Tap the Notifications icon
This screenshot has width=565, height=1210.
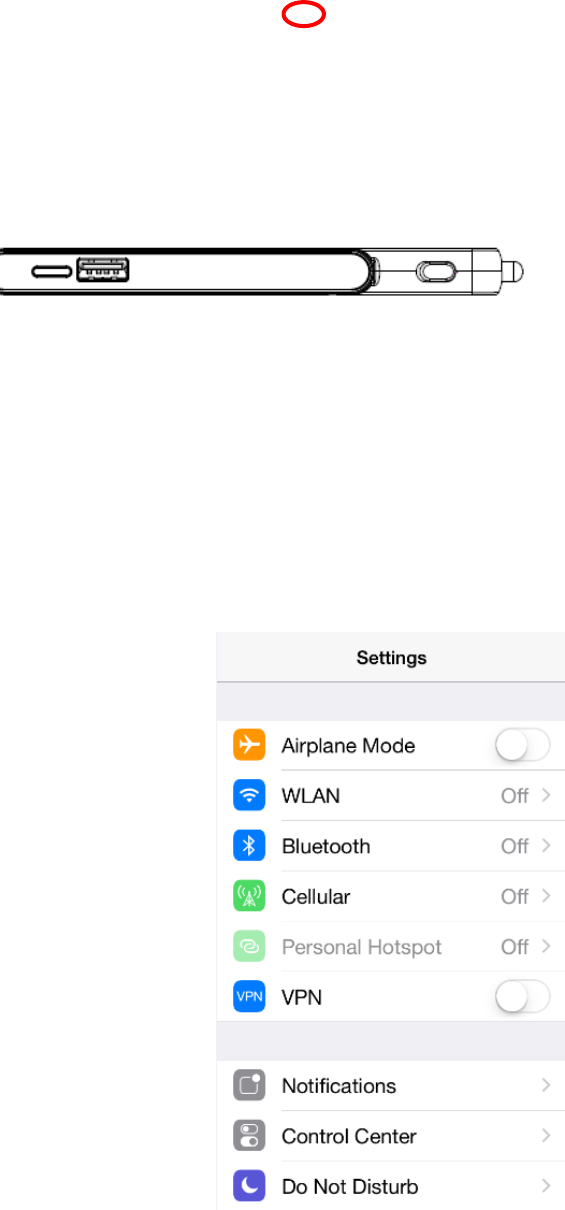(x=248, y=1086)
